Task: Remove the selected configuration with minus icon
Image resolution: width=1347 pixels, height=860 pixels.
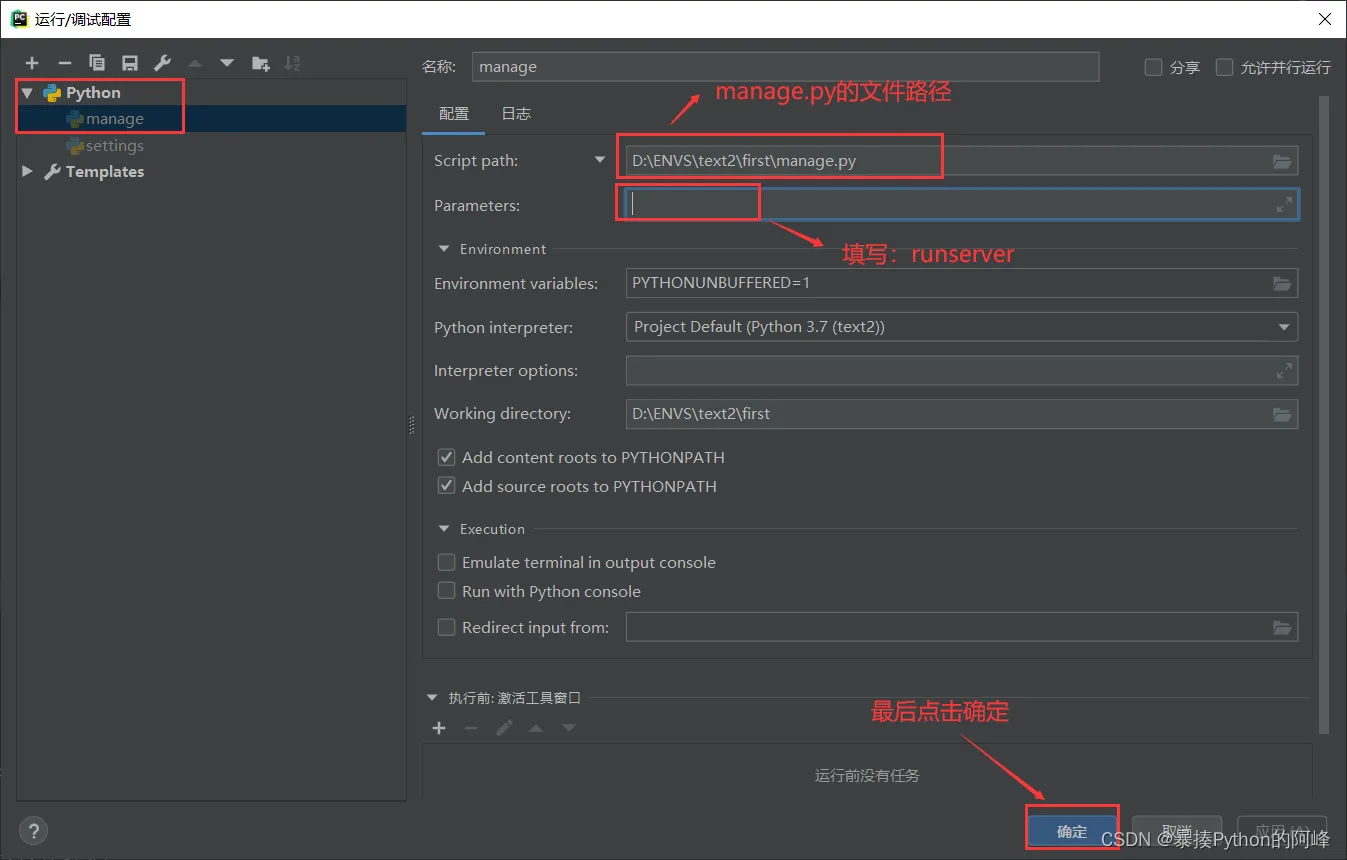Action: (64, 63)
